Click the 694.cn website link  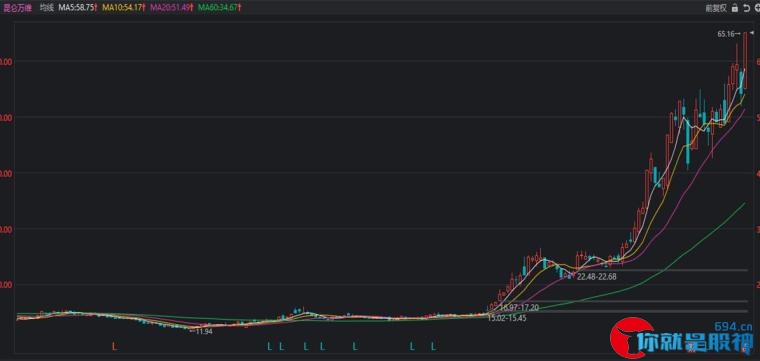tap(736, 326)
